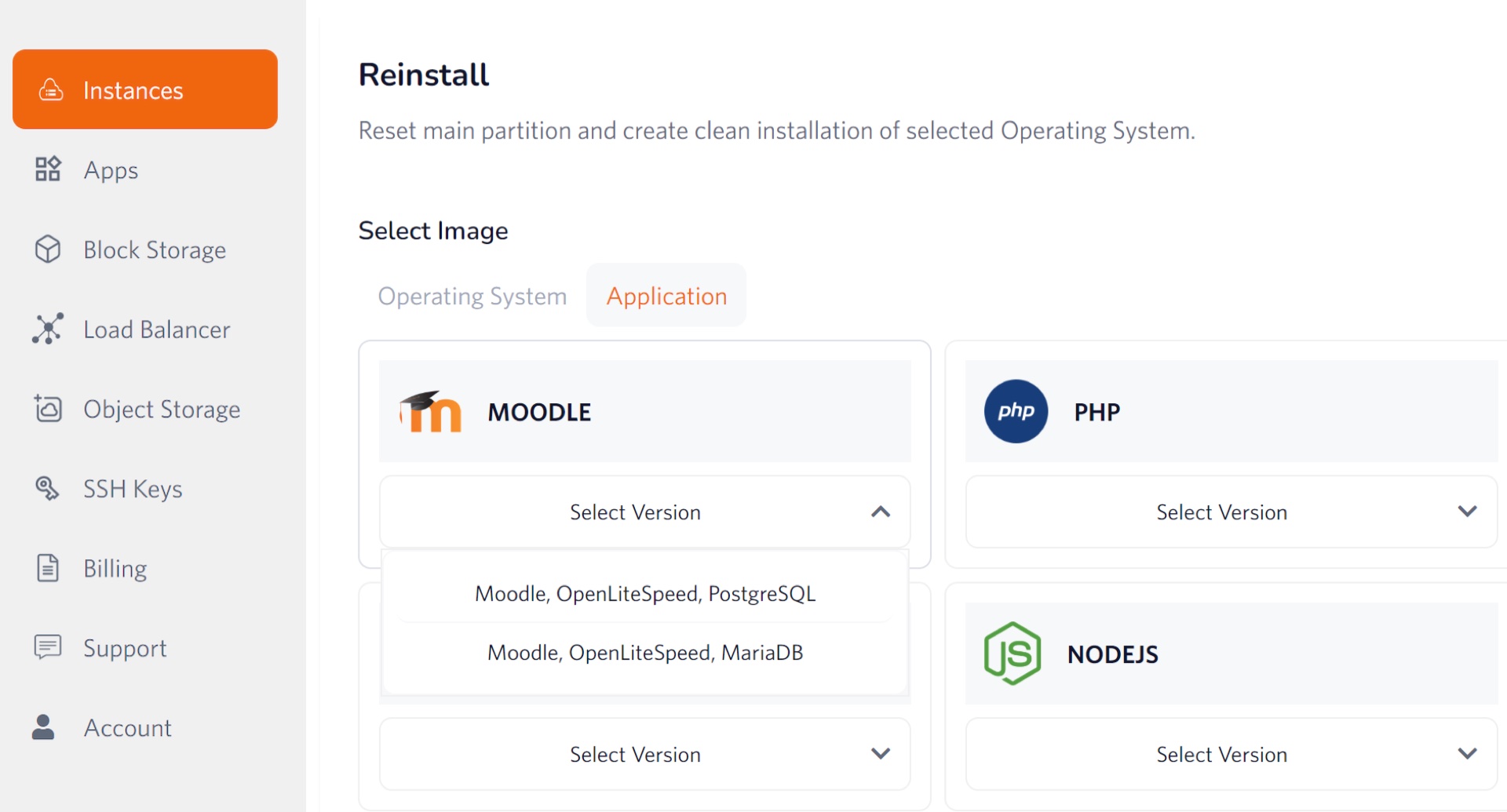The width and height of the screenshot is (1507, 812).
Task: Click the SSH Keys key icon
Action: click(x=48, y=489)
